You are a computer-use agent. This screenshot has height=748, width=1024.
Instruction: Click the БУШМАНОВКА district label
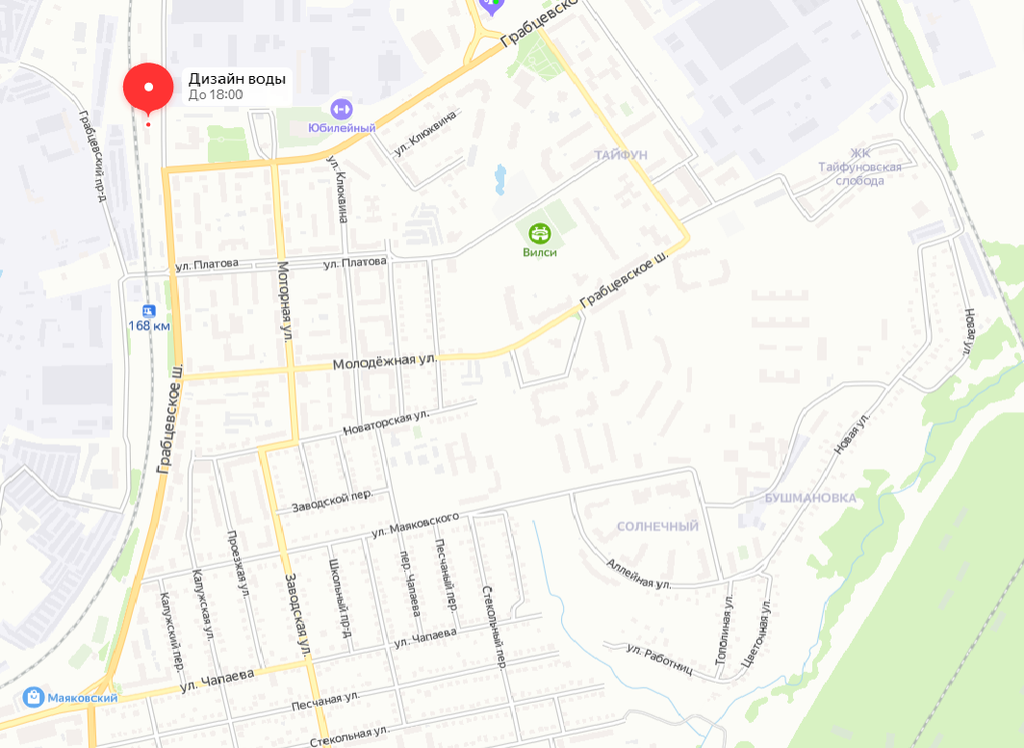point(810,498)
